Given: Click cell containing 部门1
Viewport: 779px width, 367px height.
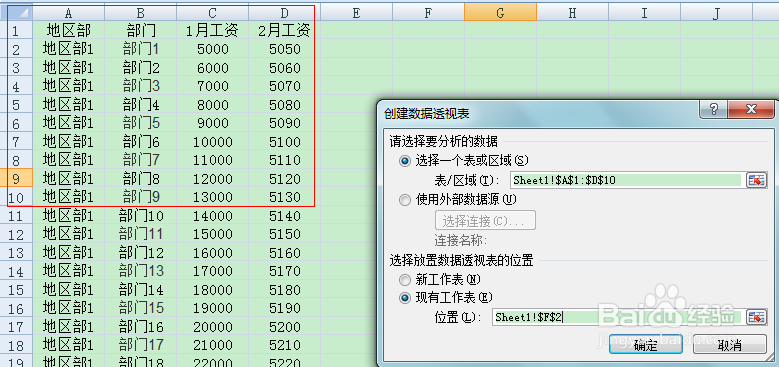Looking at the screenshot, I should click(141, 49).
